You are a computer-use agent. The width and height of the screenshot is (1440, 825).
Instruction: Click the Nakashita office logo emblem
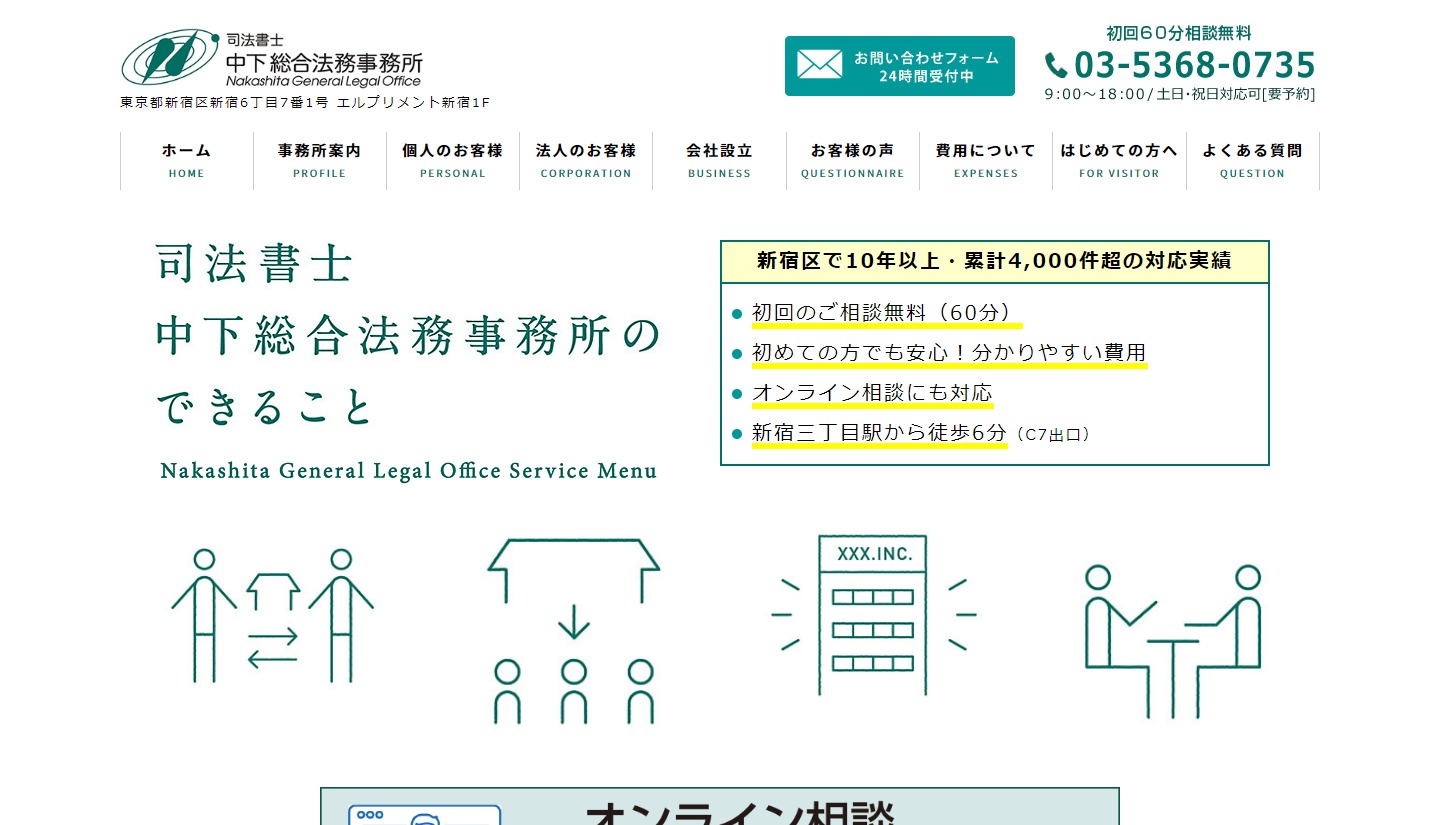(168, 59)
